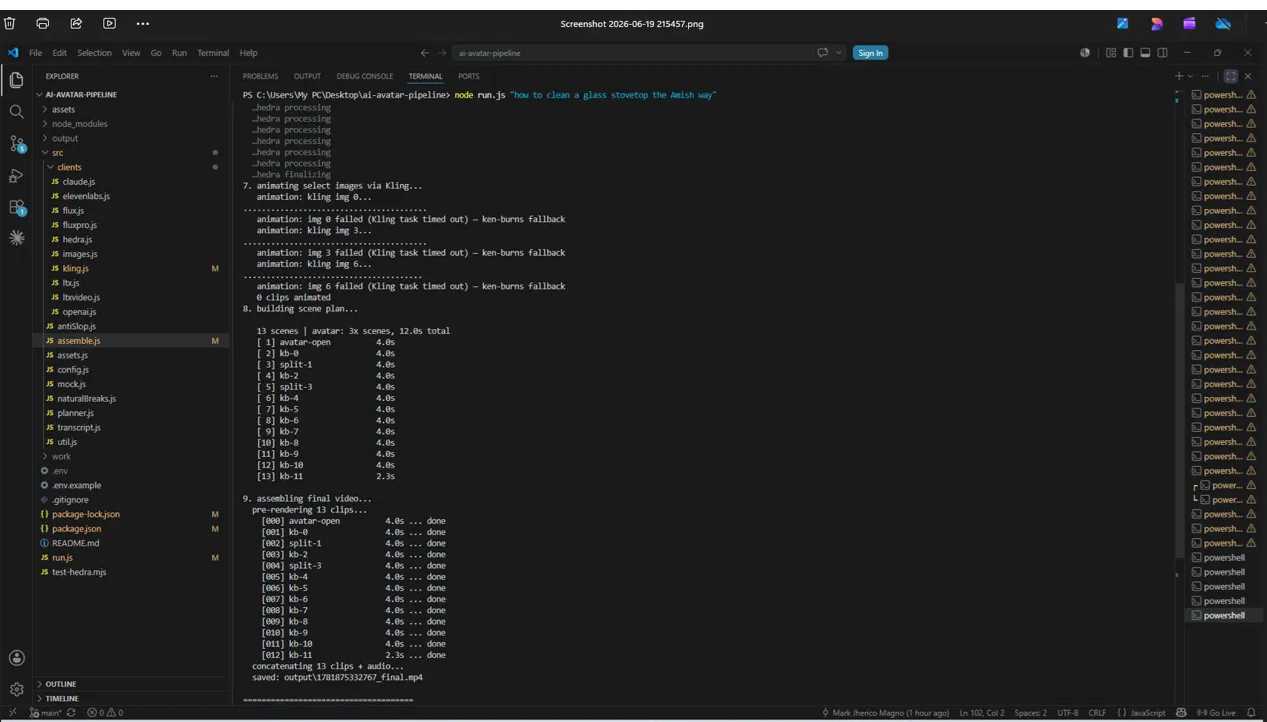Open the assemble.js file
The width and height of the screenshot is (1267, 722).
pyautogui.click(x=78, y=341)
